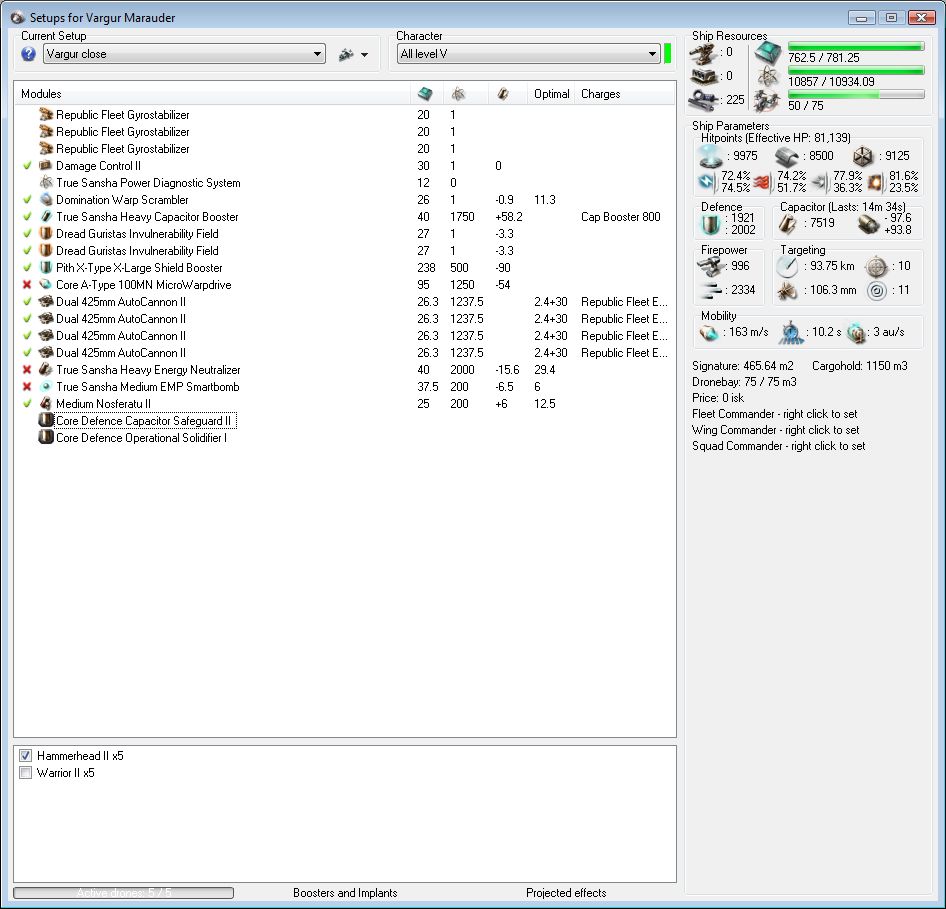This screenshot has height=909, width=946.
Task: Select the Damage Control II module icon
Action: [46, 165]
